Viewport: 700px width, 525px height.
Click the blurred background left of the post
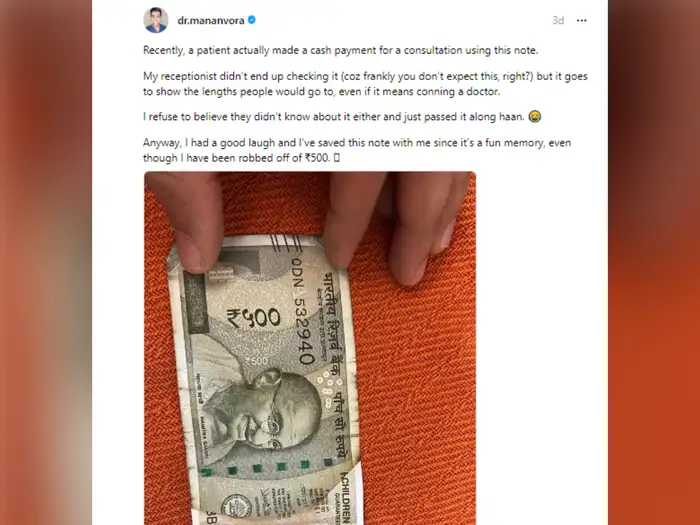46,262
